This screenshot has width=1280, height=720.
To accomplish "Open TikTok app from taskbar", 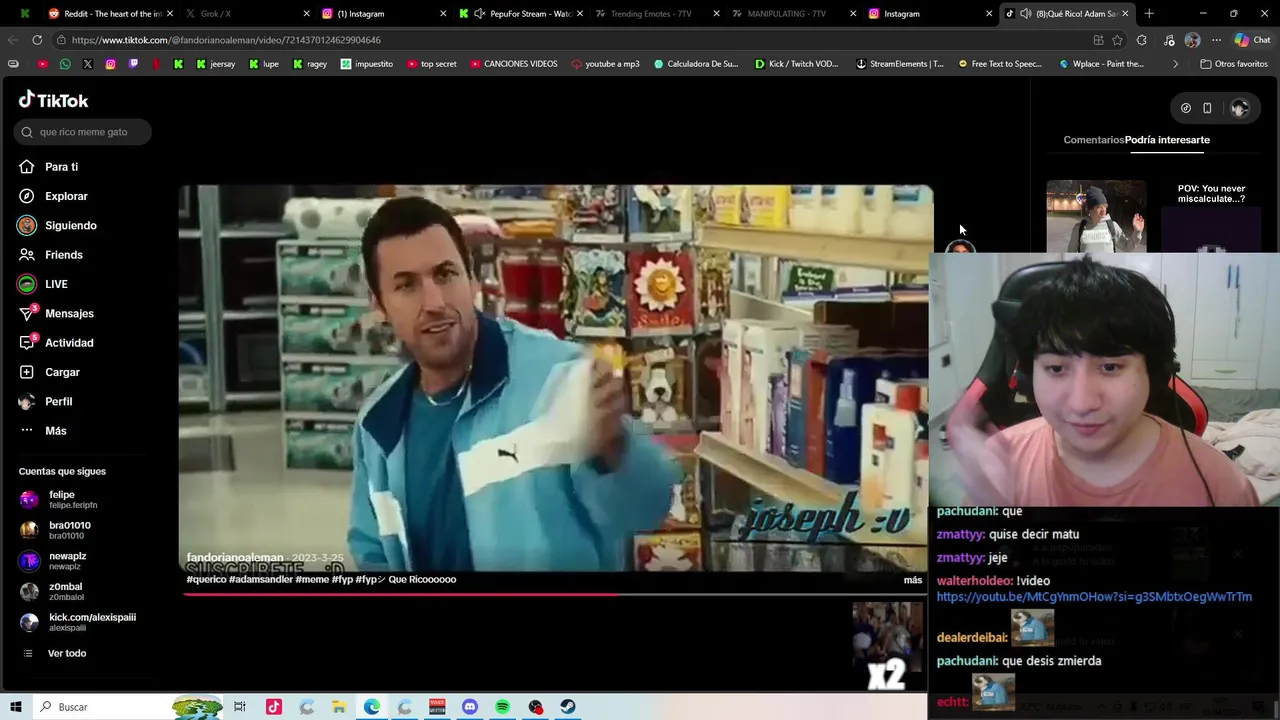I will [273, 707].
